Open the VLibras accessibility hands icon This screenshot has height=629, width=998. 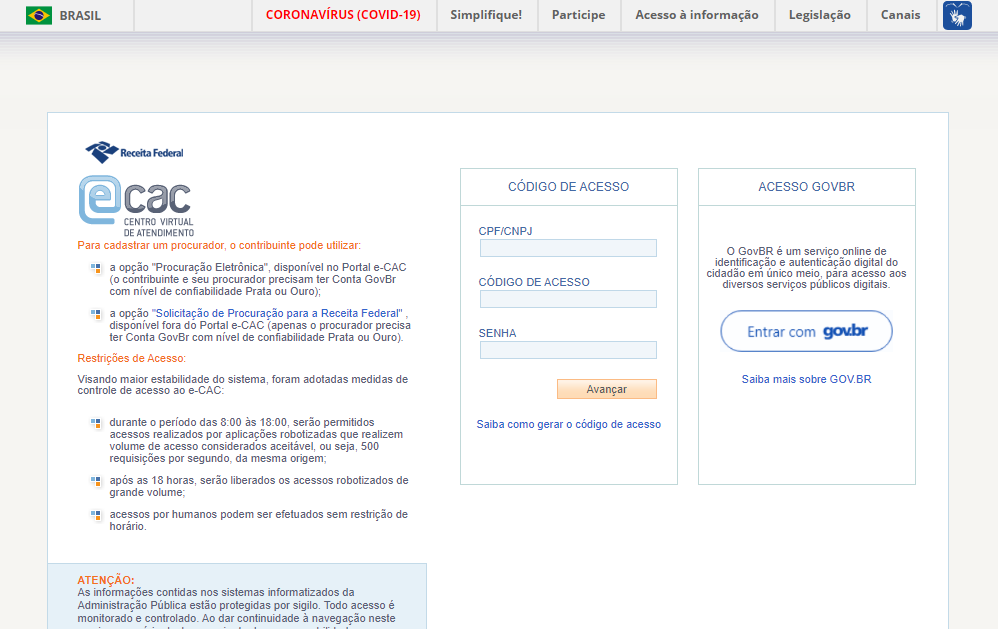pos(957,15)
